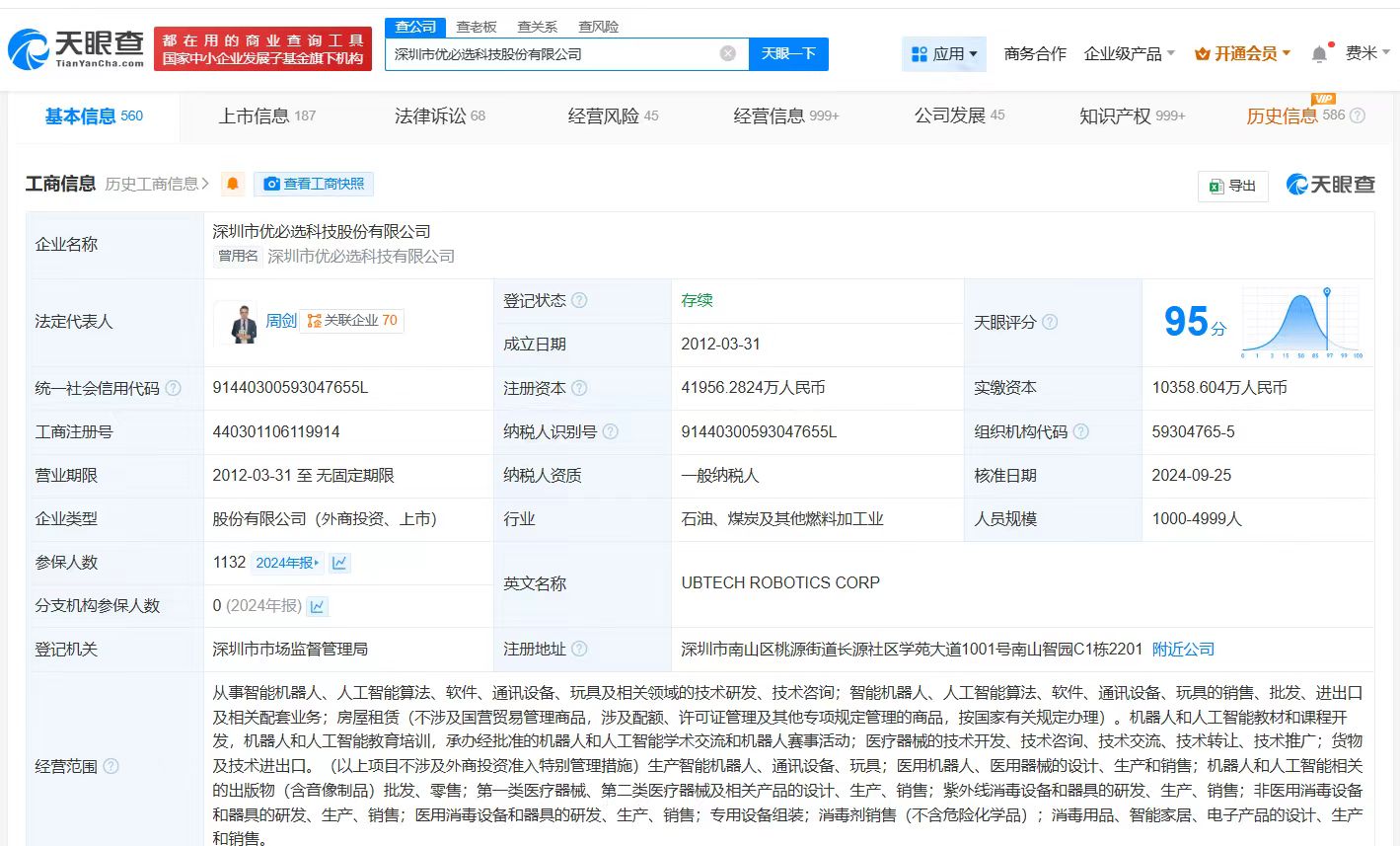Clear the search box with the X icon
This screenshot has height=846, width=1400.
pyautogui.click(x=728, y=53)
